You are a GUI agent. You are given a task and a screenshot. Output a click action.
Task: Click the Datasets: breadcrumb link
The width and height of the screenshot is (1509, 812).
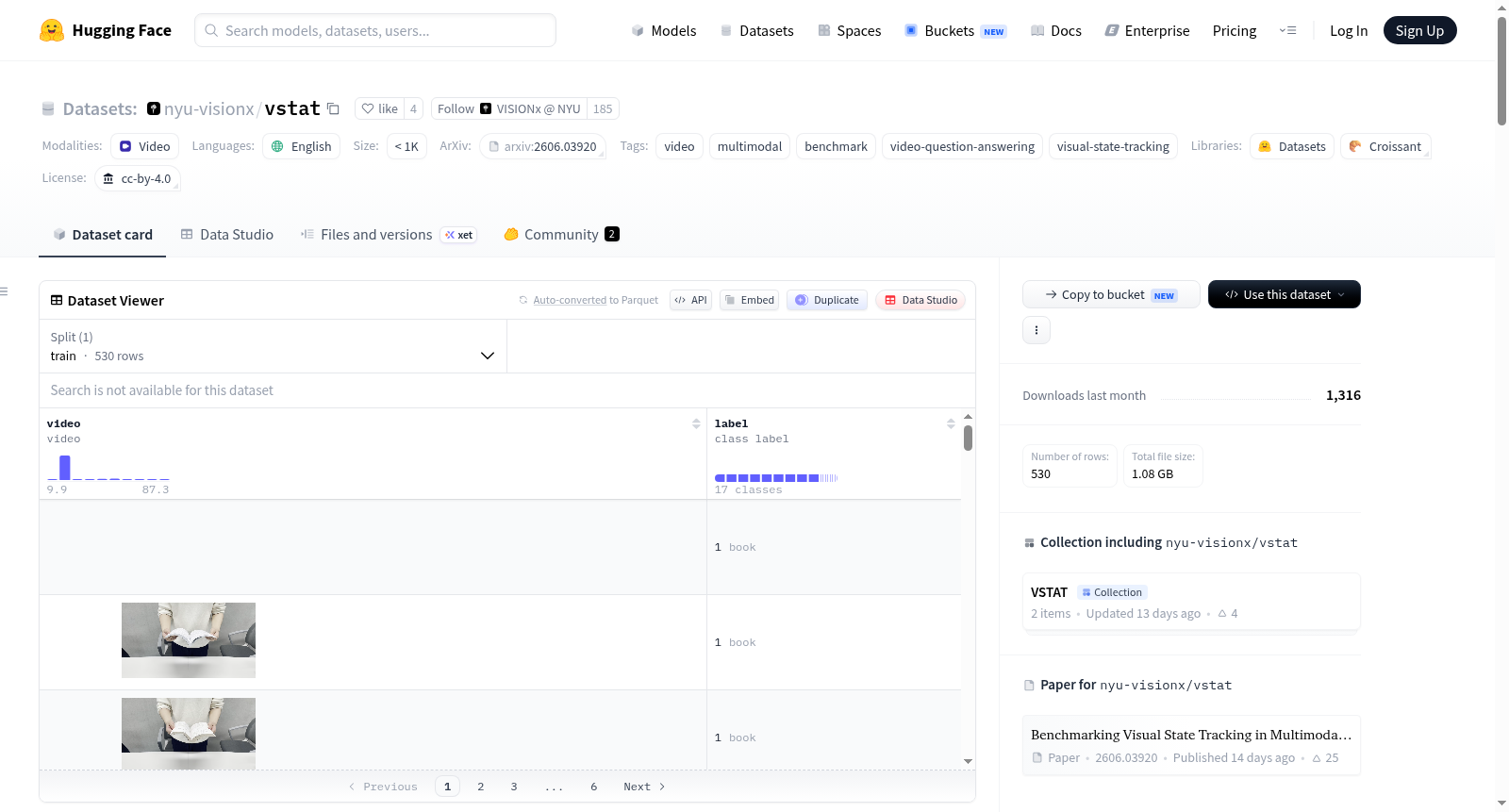click(99, 108)
